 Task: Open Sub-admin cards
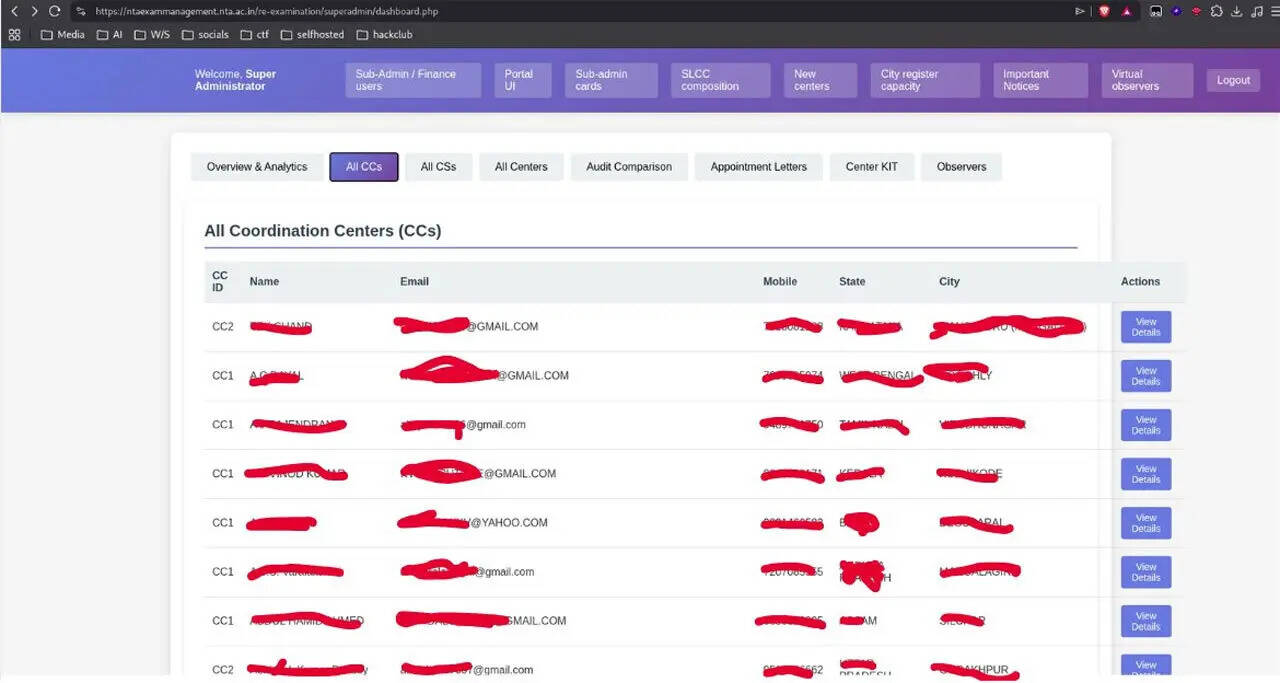click(x=611, y=80)
